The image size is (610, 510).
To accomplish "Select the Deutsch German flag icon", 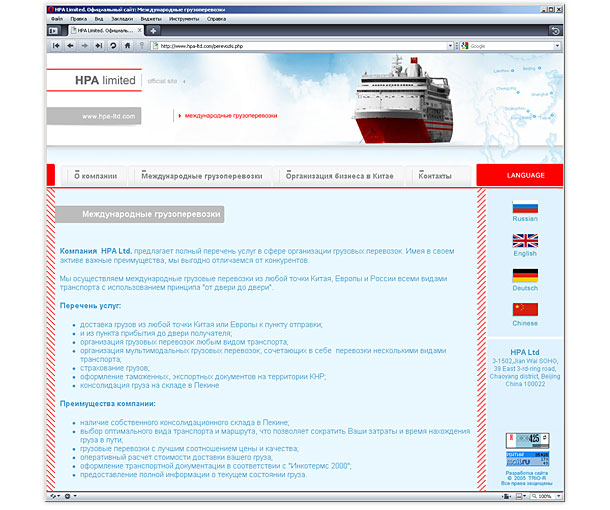I will tap(525, 275).
